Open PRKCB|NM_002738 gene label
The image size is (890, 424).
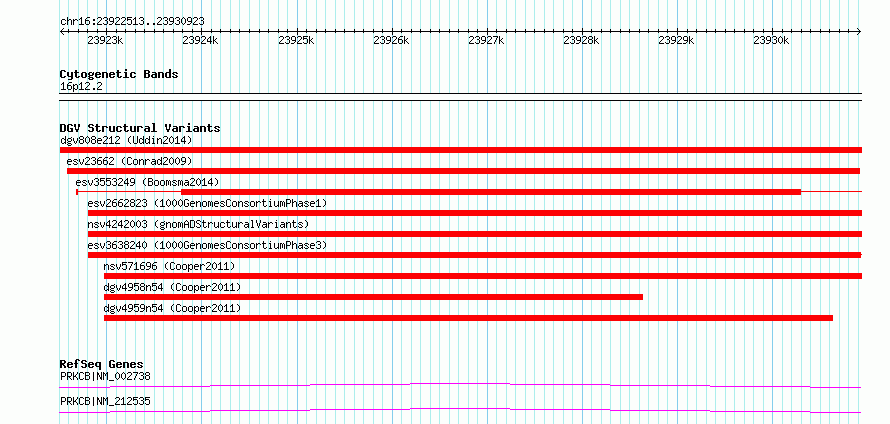105,376
